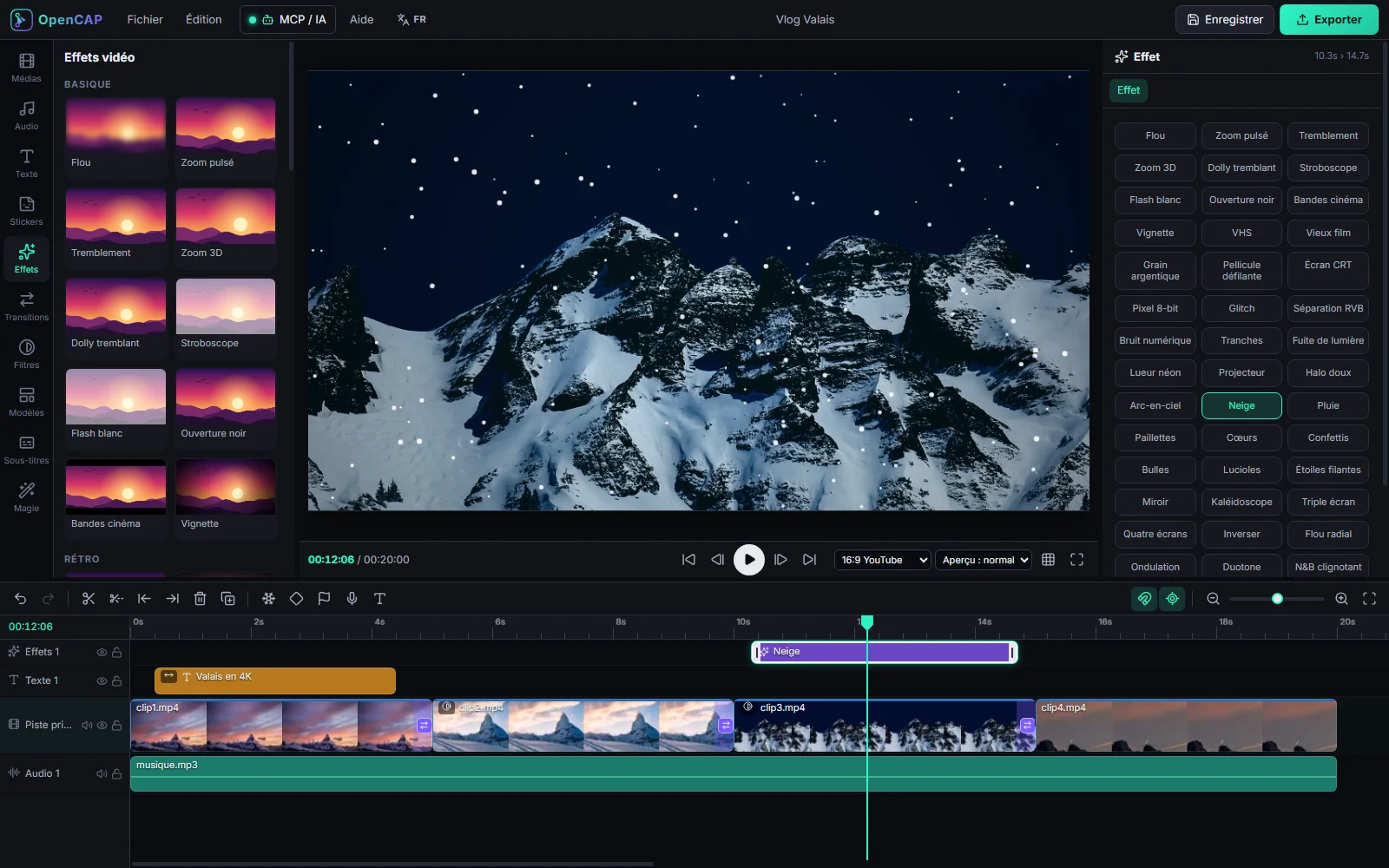
Task: Mute the Piste principale track
Action: [87, 725]
